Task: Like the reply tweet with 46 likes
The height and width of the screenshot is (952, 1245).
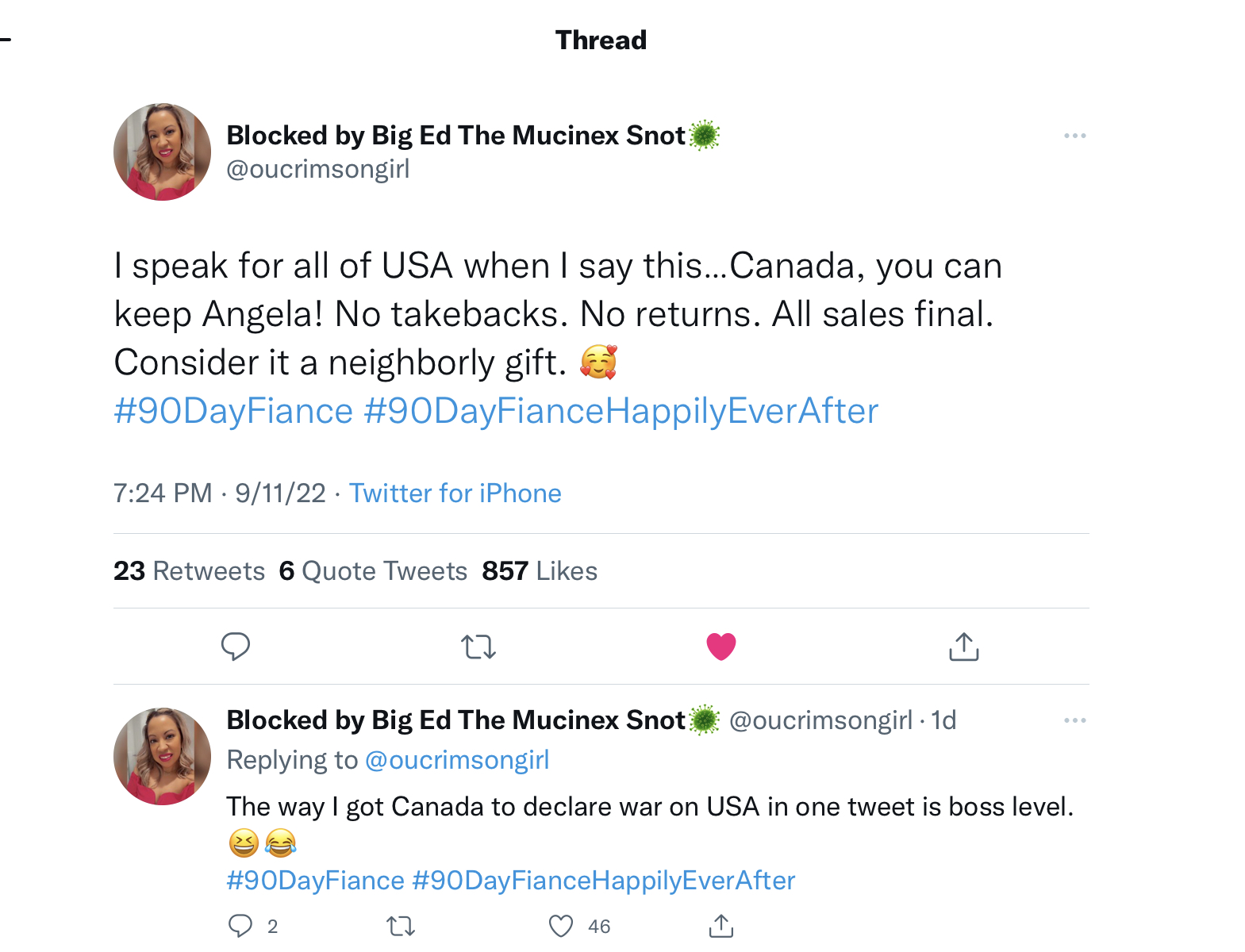Action: [561, 926]
